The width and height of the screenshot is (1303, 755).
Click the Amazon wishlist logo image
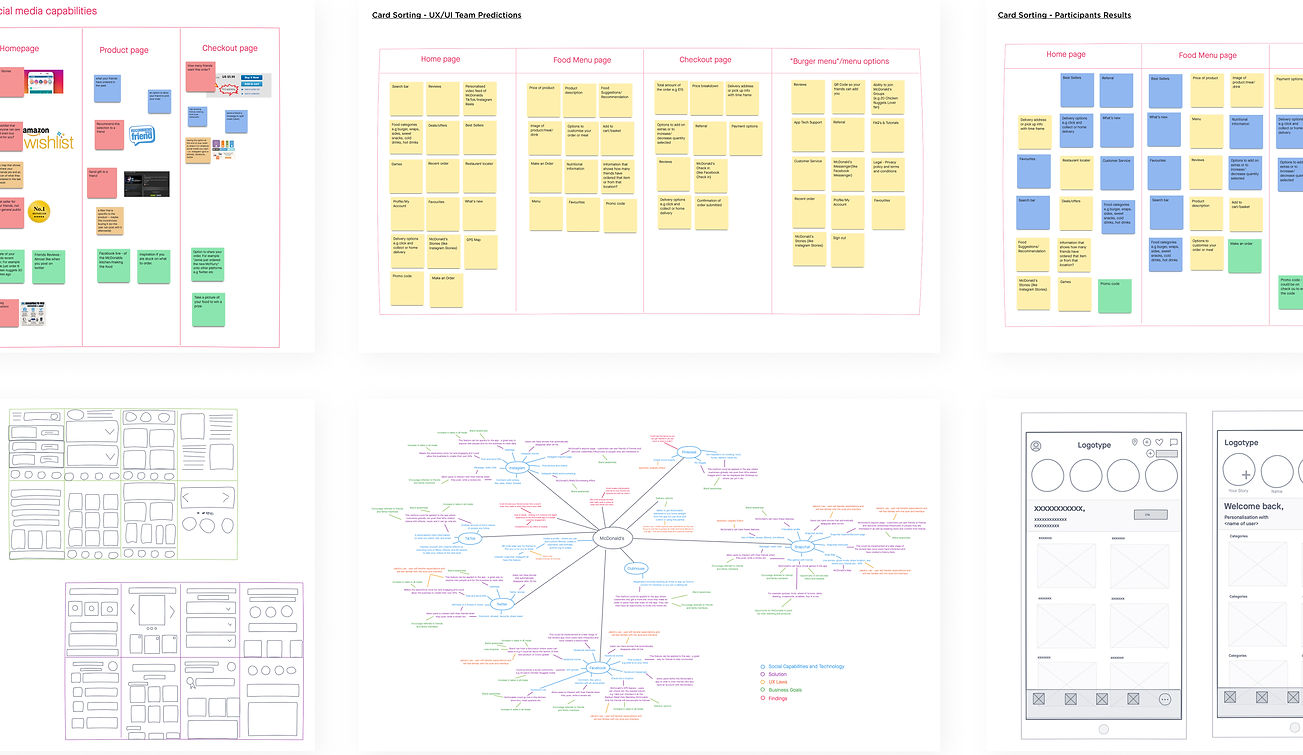(x=46, y=138)
